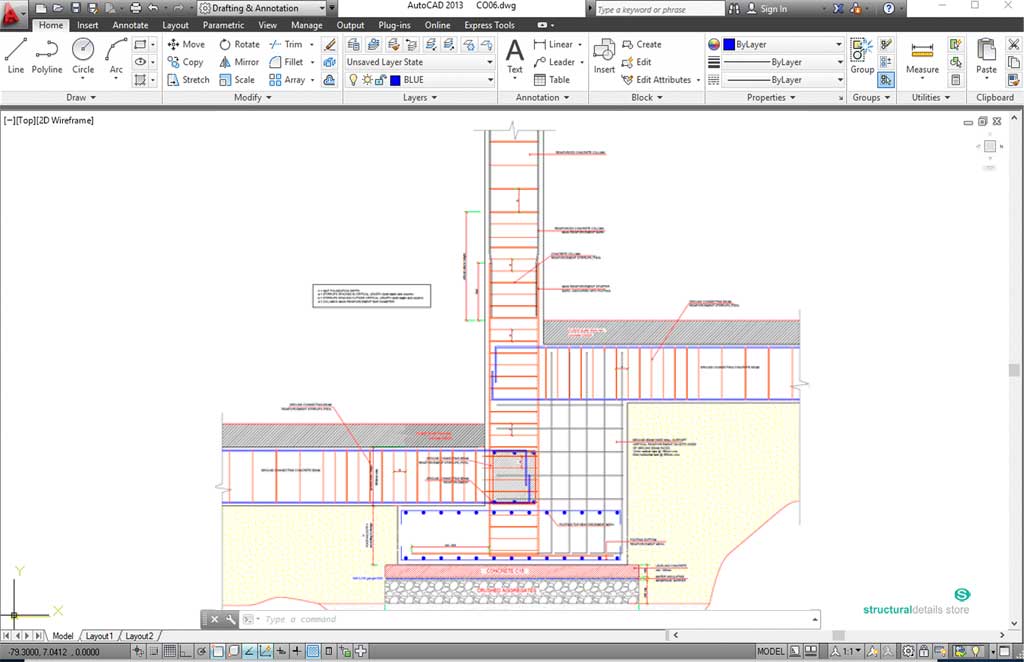Click the Sign In link in title bar
1024x662 pixels.
tap(775, 8)
